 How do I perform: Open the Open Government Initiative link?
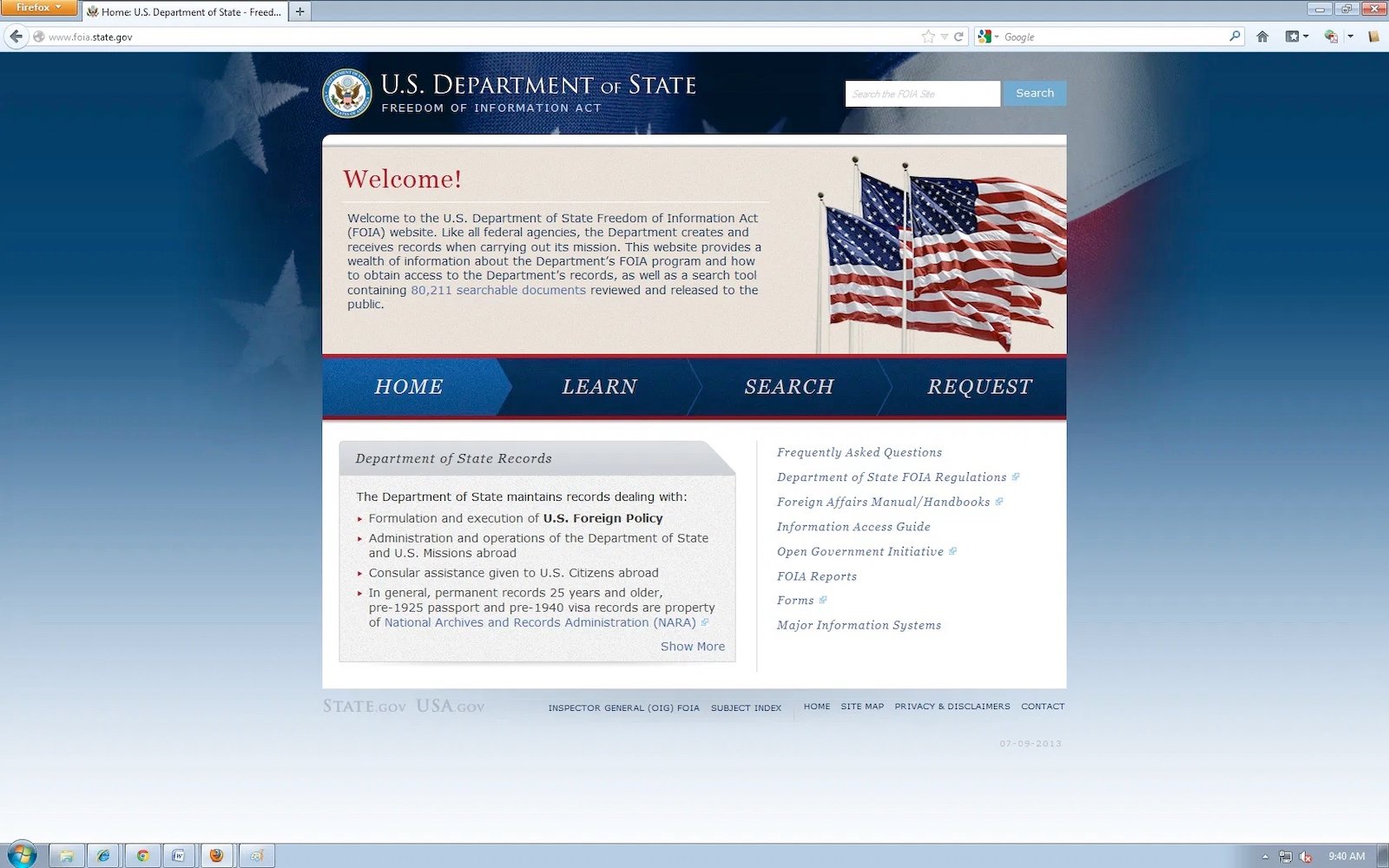pos(860,551)
